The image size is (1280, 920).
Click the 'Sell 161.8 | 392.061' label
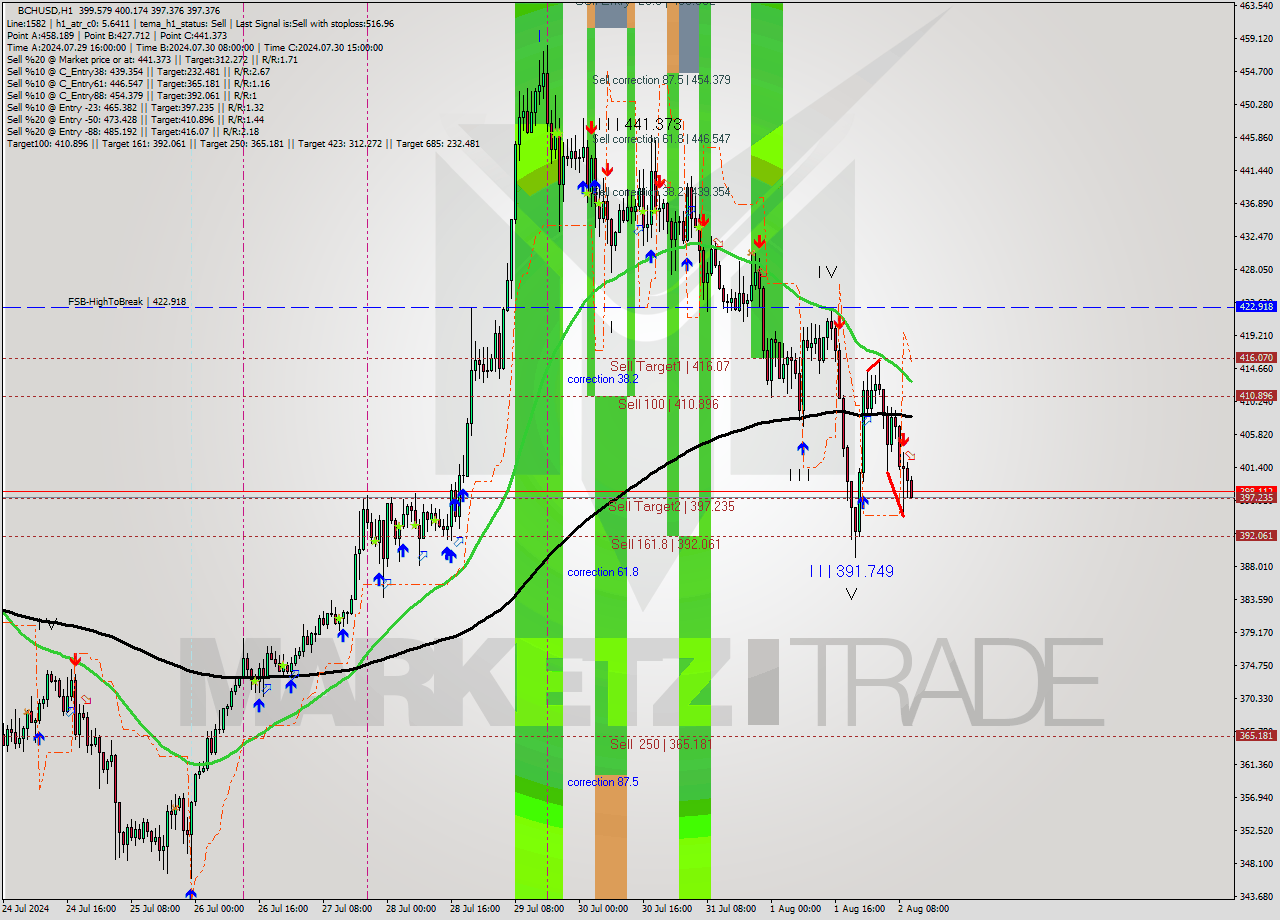point(665,544)
